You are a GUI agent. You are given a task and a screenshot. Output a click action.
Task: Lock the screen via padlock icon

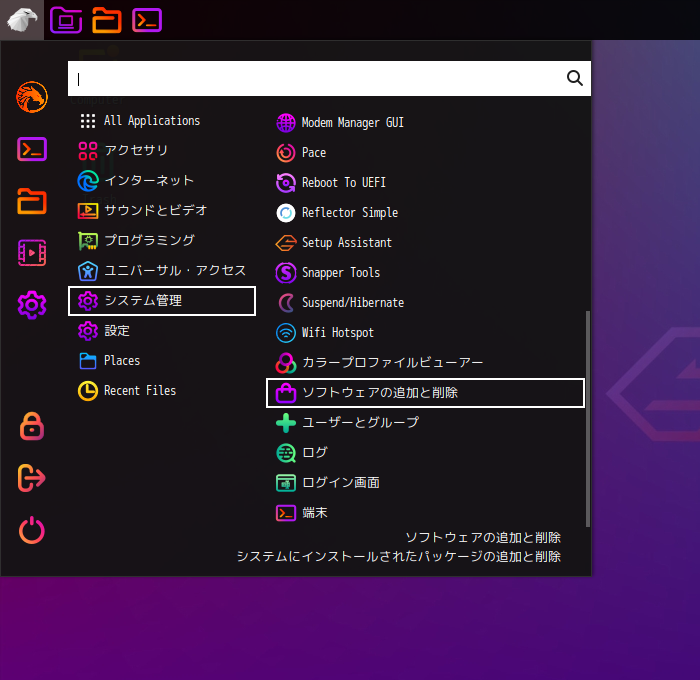point(32,426)
